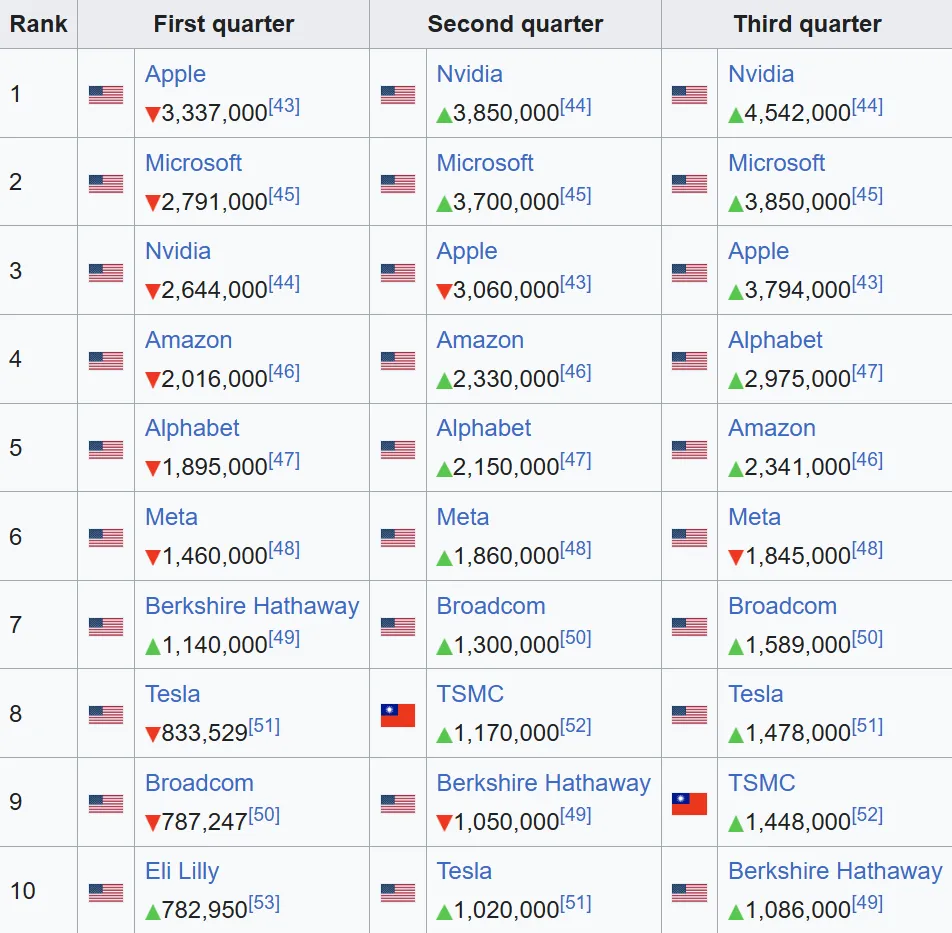Click the US flag beside second-quarter Apple

click(x=398, y=272)
